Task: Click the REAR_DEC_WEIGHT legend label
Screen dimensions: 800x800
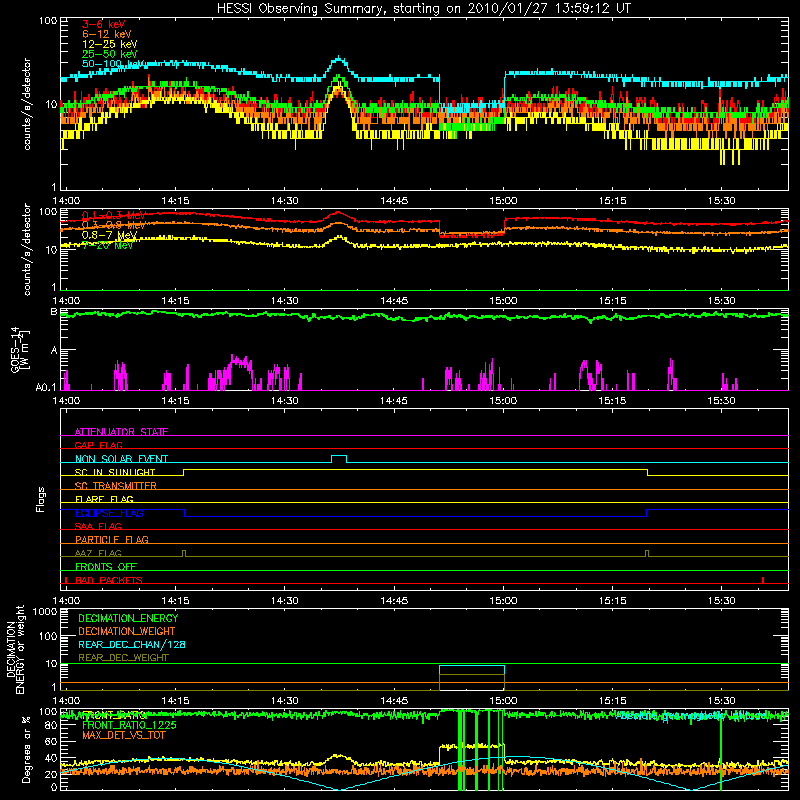Action: (123, 658)
